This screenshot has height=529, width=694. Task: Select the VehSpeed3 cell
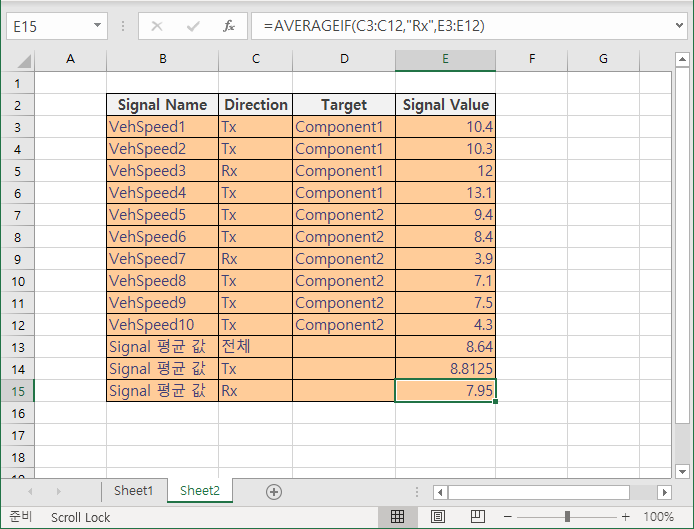point(162,171)
